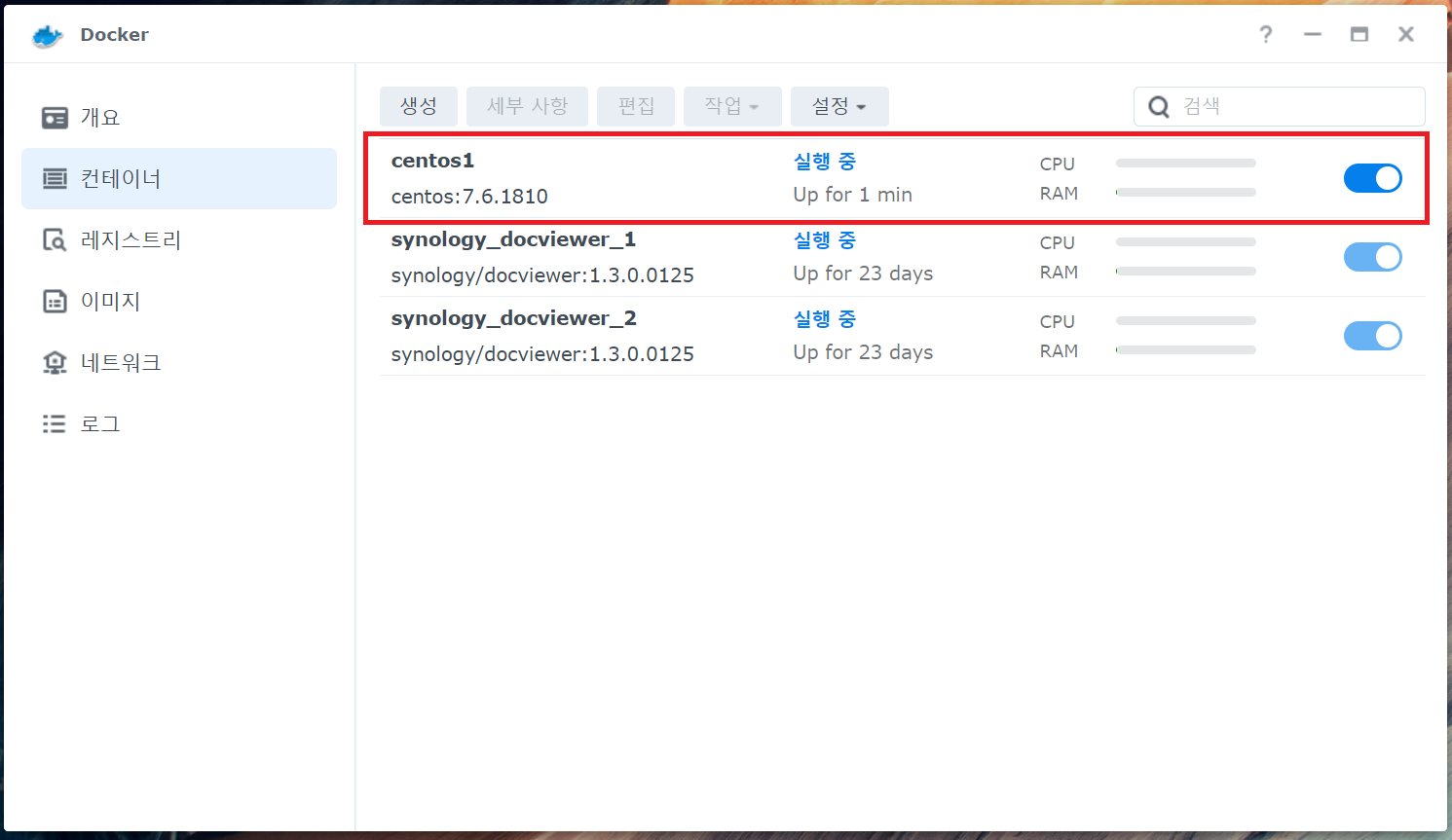Click the 로그 log list icon
Viewport: 1452px width, 840px height.
(x=55, y=424)
